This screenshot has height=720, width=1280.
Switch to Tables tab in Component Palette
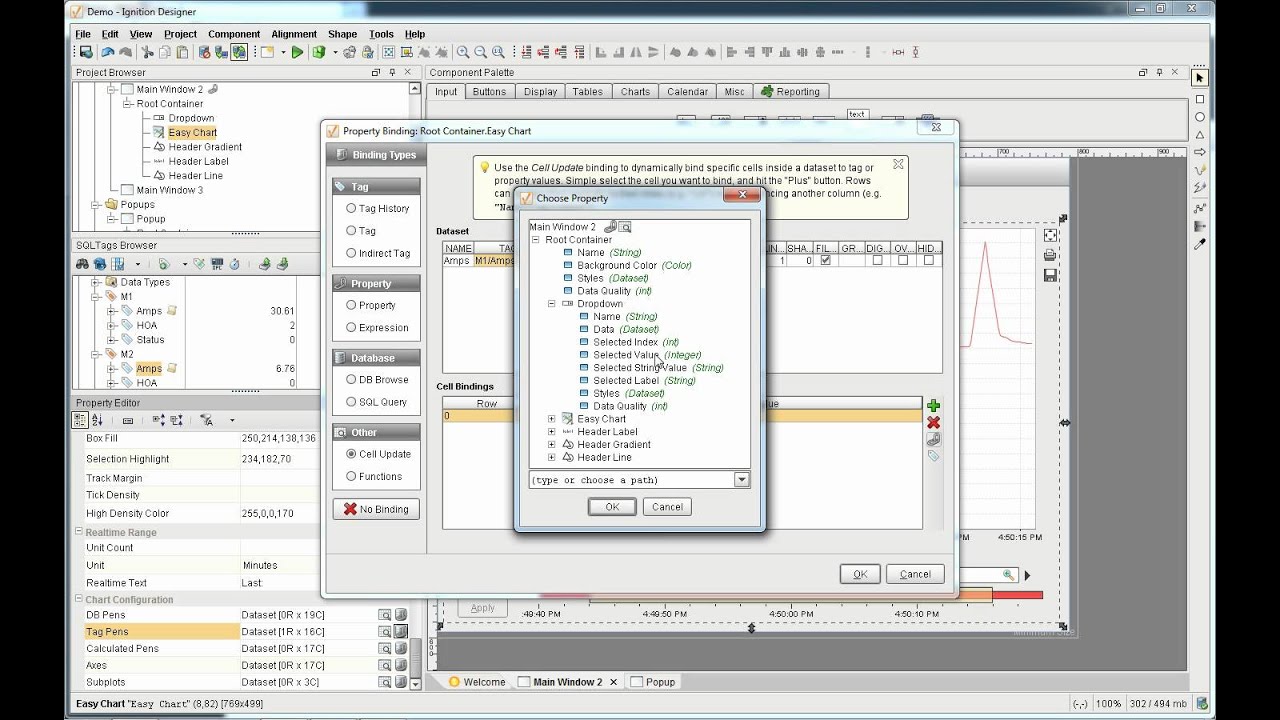click(x=587, y=91)
